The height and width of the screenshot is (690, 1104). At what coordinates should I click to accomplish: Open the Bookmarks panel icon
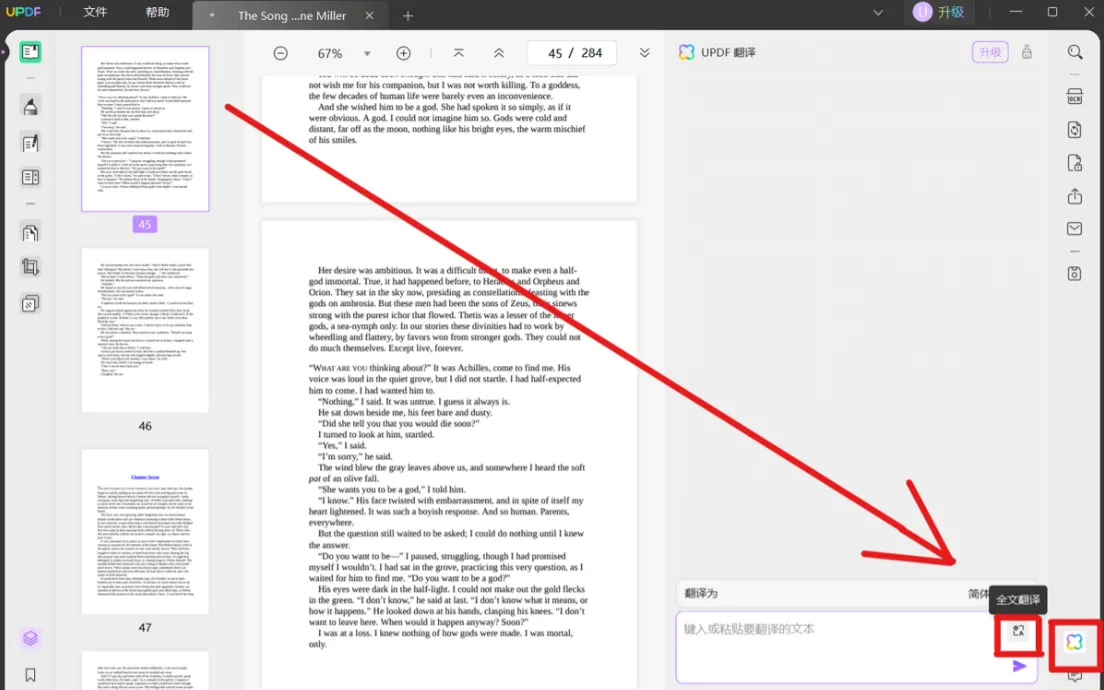[30, 675]
